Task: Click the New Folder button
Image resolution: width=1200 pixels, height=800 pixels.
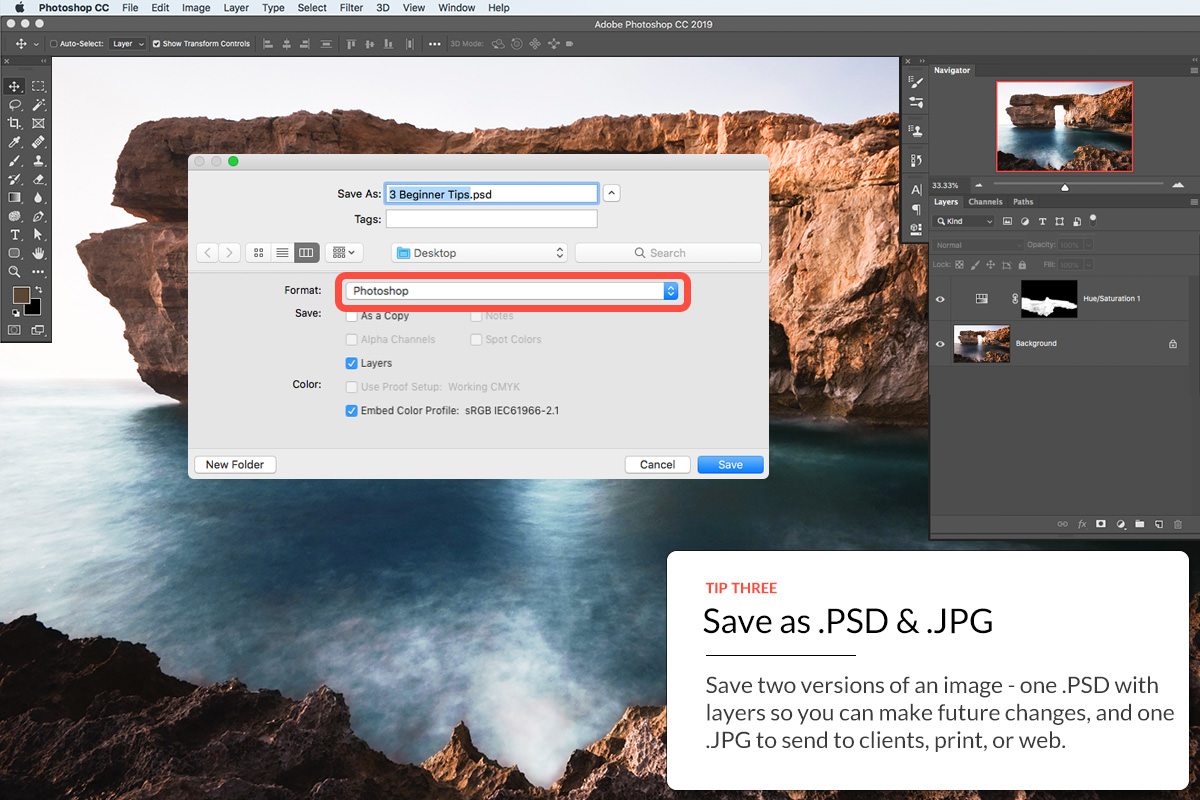Action: (x=234, y=464)
